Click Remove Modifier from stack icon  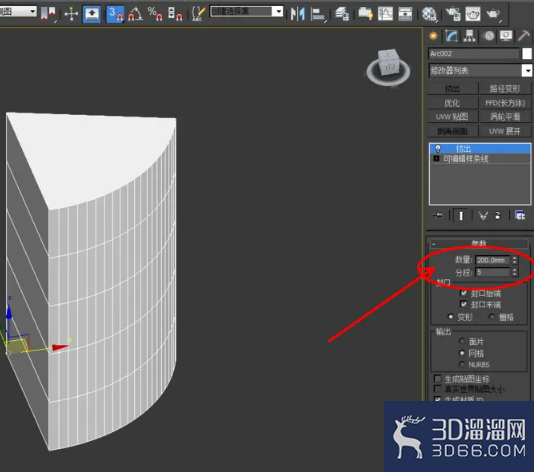498,216
